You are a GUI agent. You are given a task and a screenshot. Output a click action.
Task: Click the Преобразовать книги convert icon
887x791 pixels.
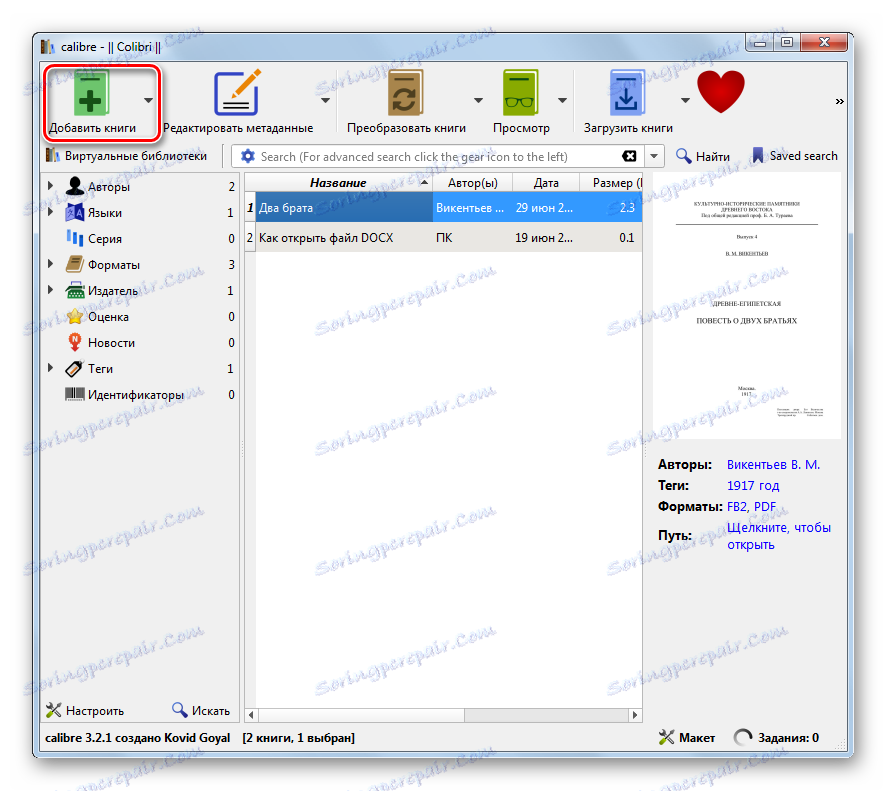click(406, 93)
